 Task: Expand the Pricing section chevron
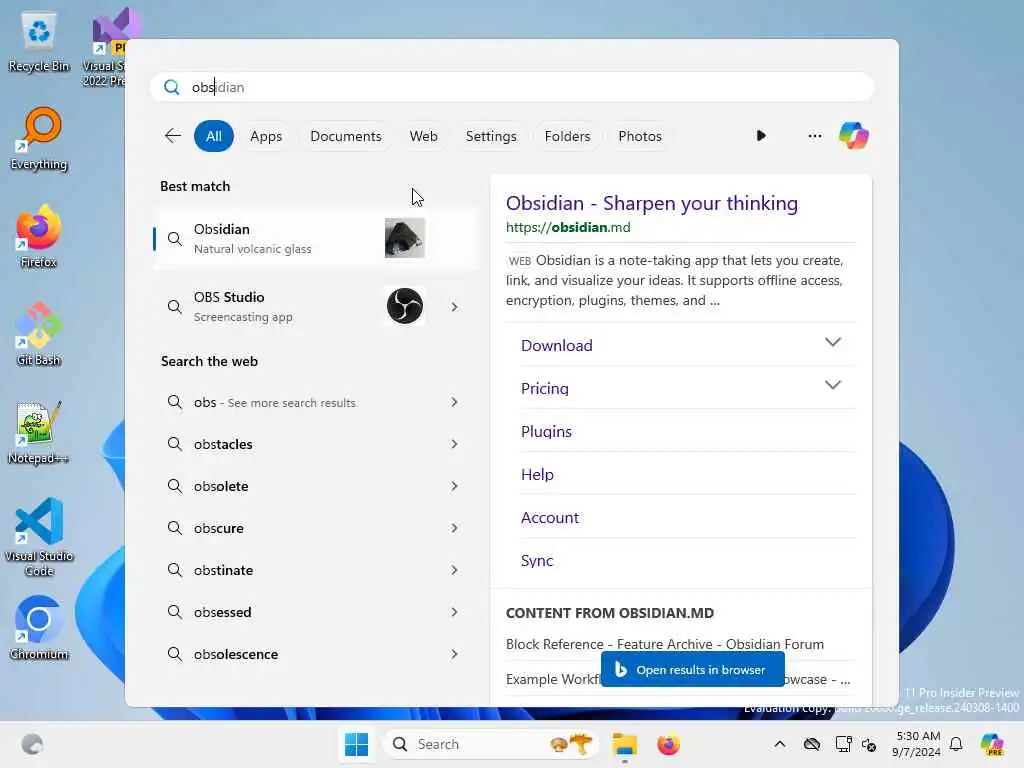[x=832, y=385]
